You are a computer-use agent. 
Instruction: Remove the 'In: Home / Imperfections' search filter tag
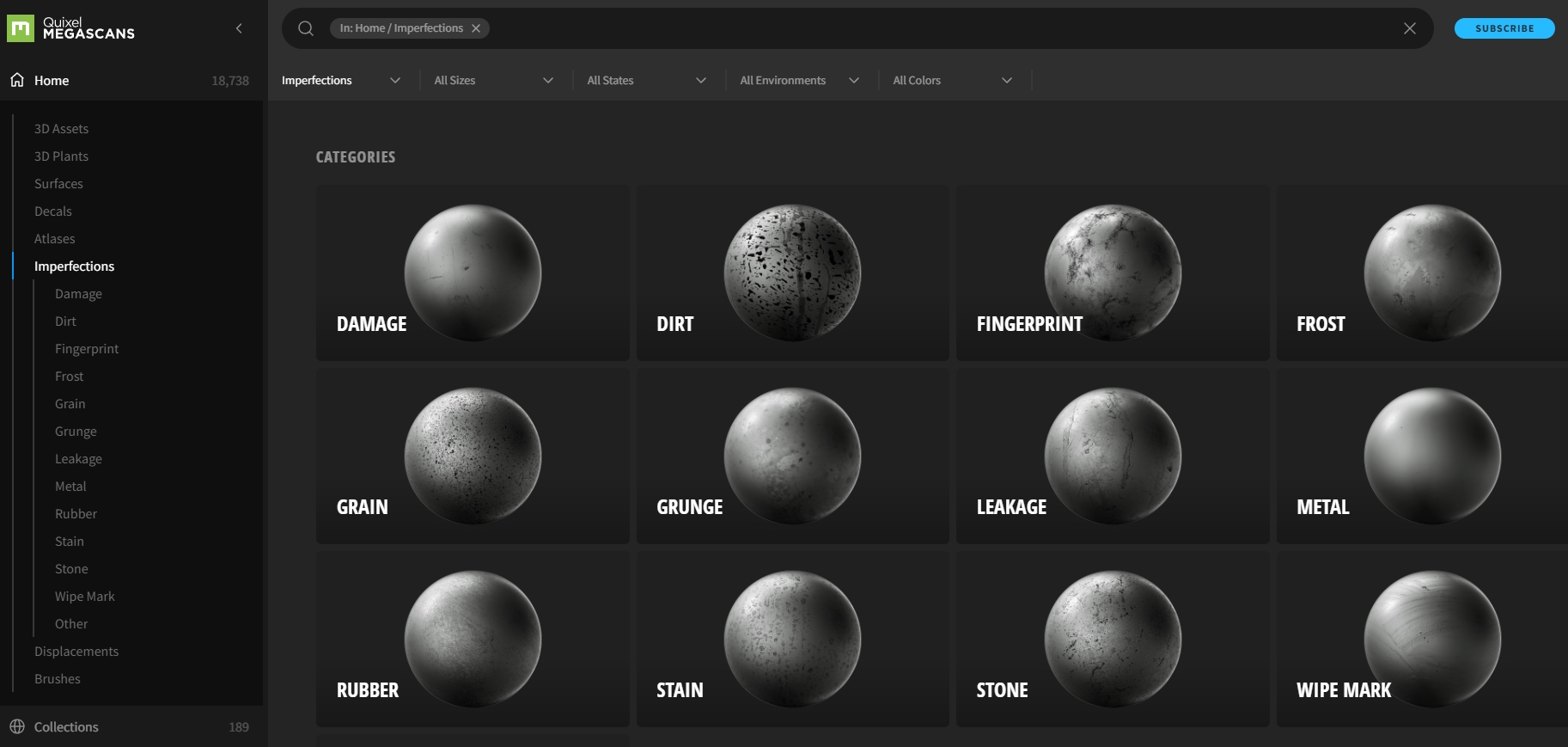click(476, 28)
